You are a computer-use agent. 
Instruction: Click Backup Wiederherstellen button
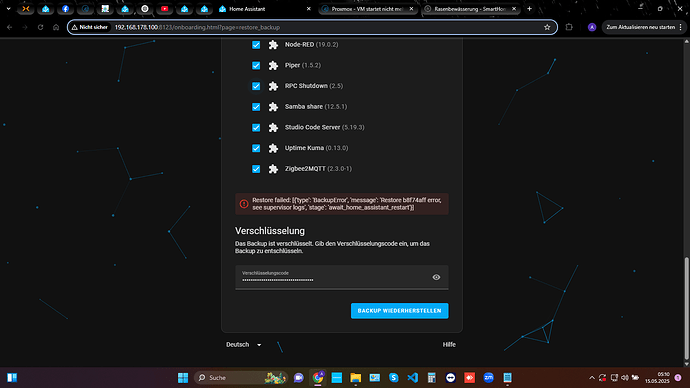400,311
